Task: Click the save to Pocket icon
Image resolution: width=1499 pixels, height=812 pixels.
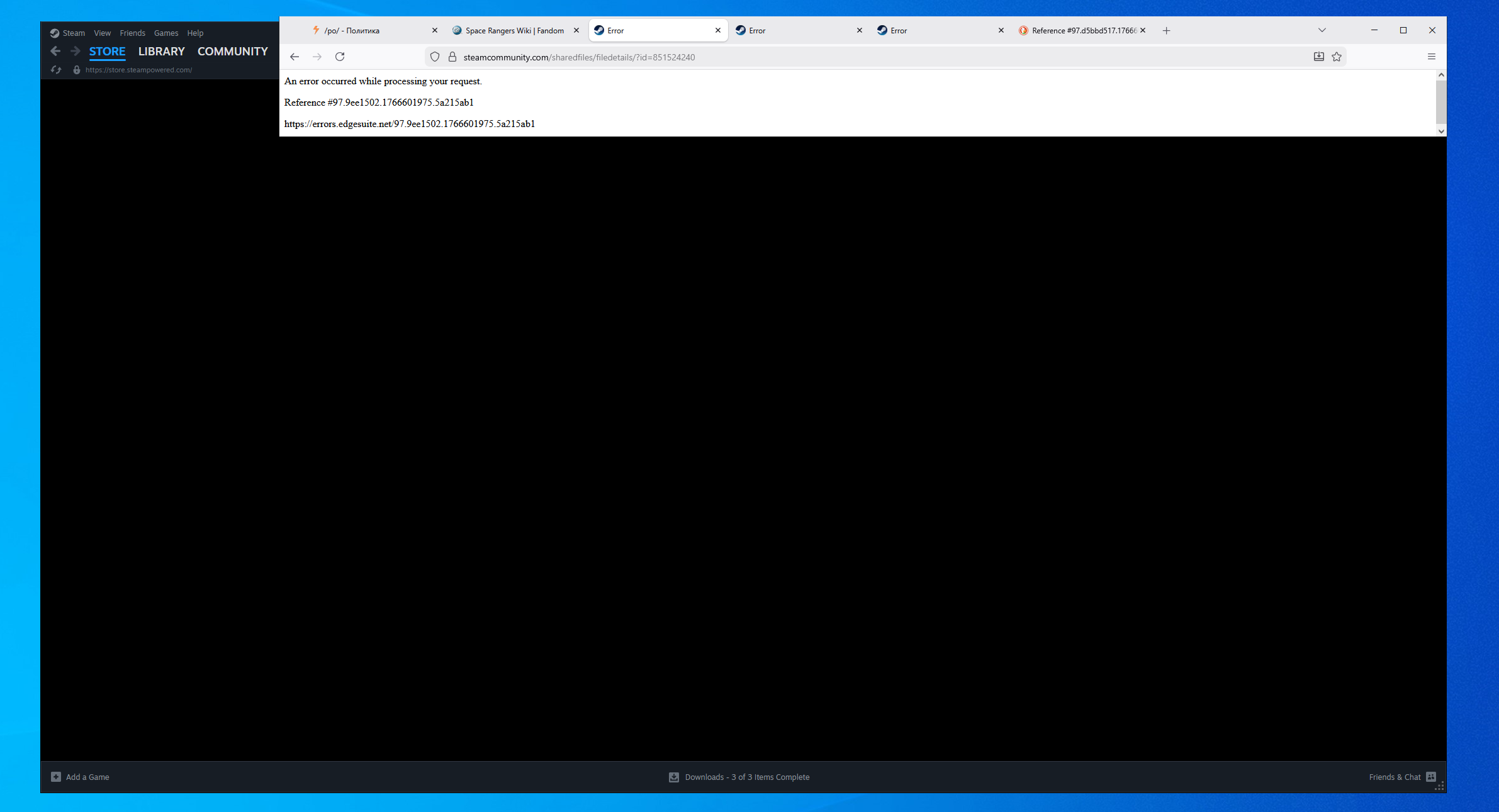Action: point(1319,57)
